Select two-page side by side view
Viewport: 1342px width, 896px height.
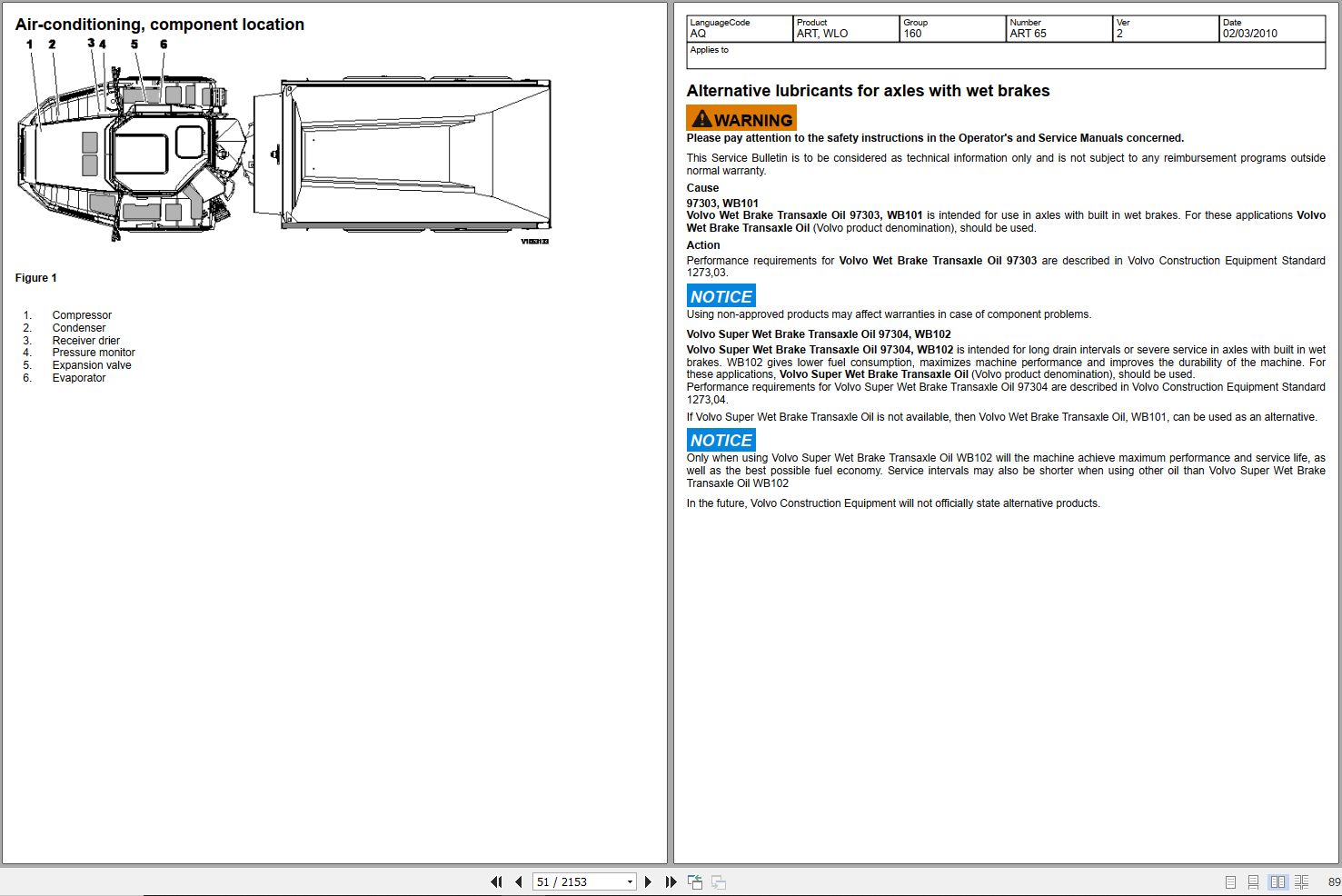(x=1278, y=881)
